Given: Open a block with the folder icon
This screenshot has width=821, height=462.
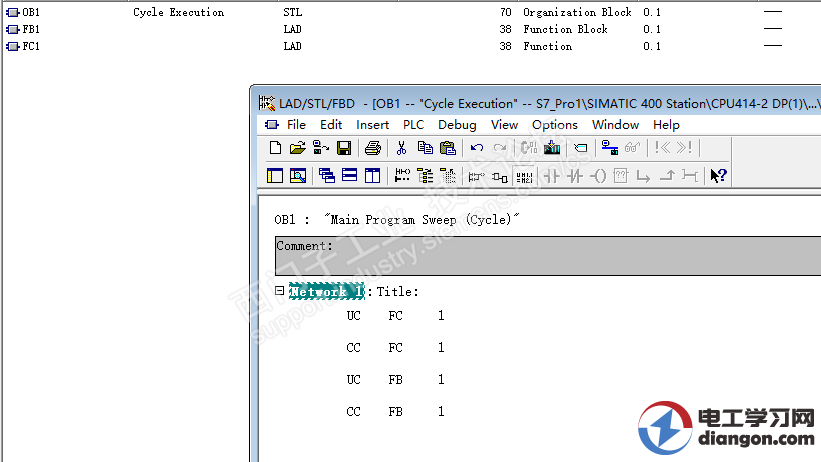Looking at the screenshot, I should pyautogui.click(x=297, y=148).
